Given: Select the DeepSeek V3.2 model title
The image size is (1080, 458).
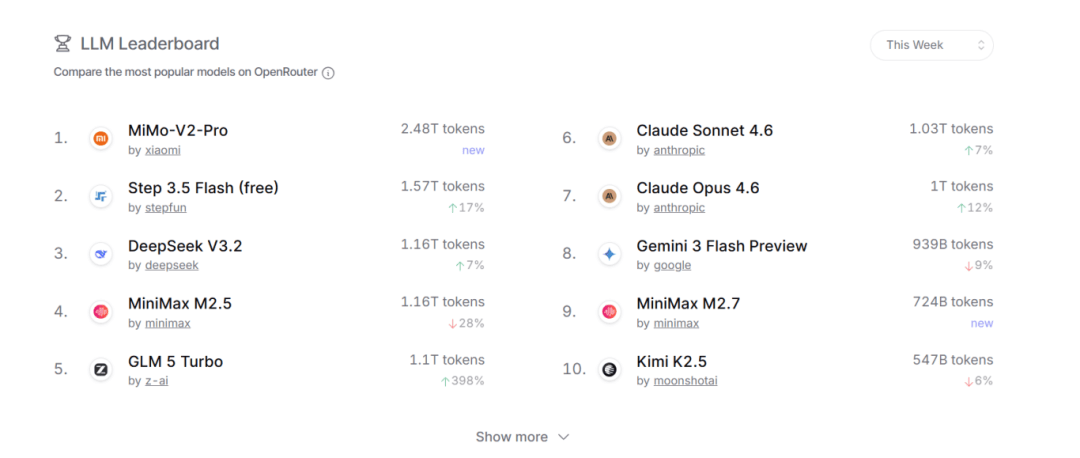Looking at the screenshot, I should click(x=185, y=246).
